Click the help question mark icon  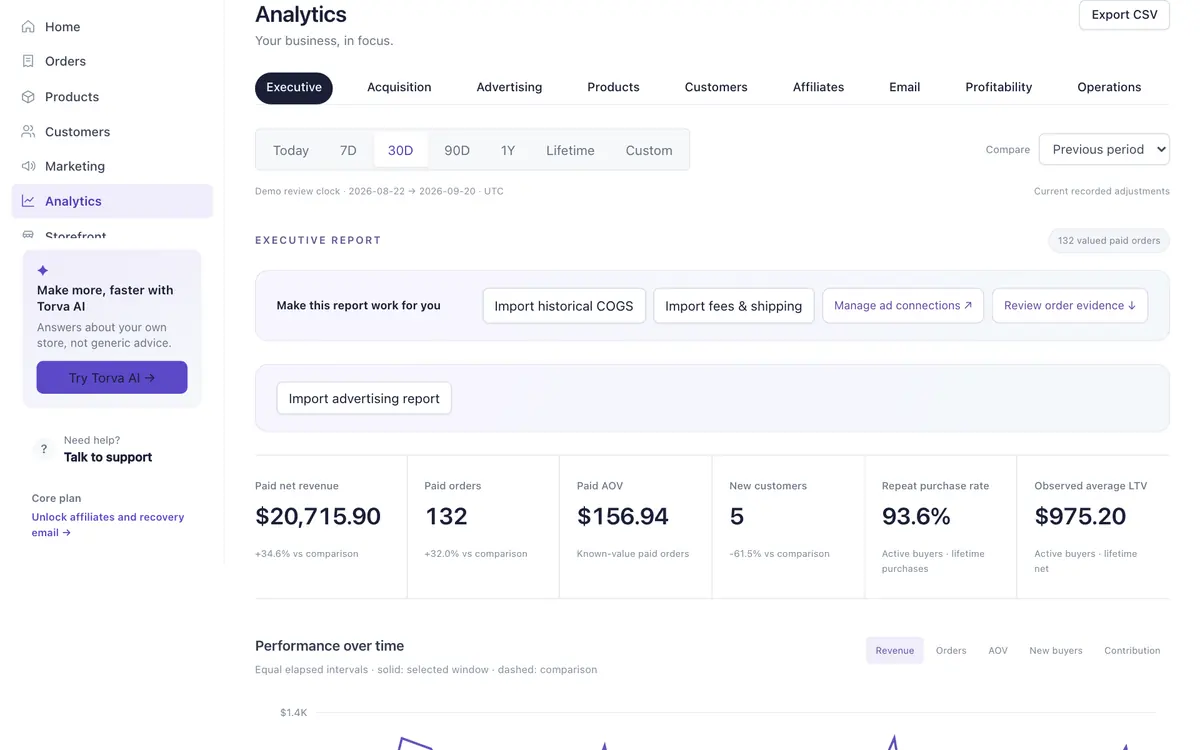pyautogui.click(x=43, y=449)
